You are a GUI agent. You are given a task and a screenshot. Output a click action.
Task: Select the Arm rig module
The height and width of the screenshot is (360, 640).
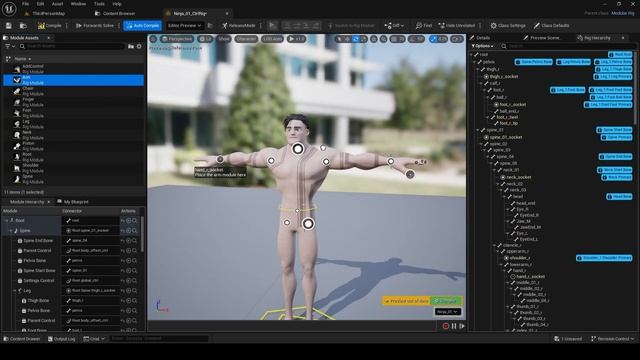(73, 80)
